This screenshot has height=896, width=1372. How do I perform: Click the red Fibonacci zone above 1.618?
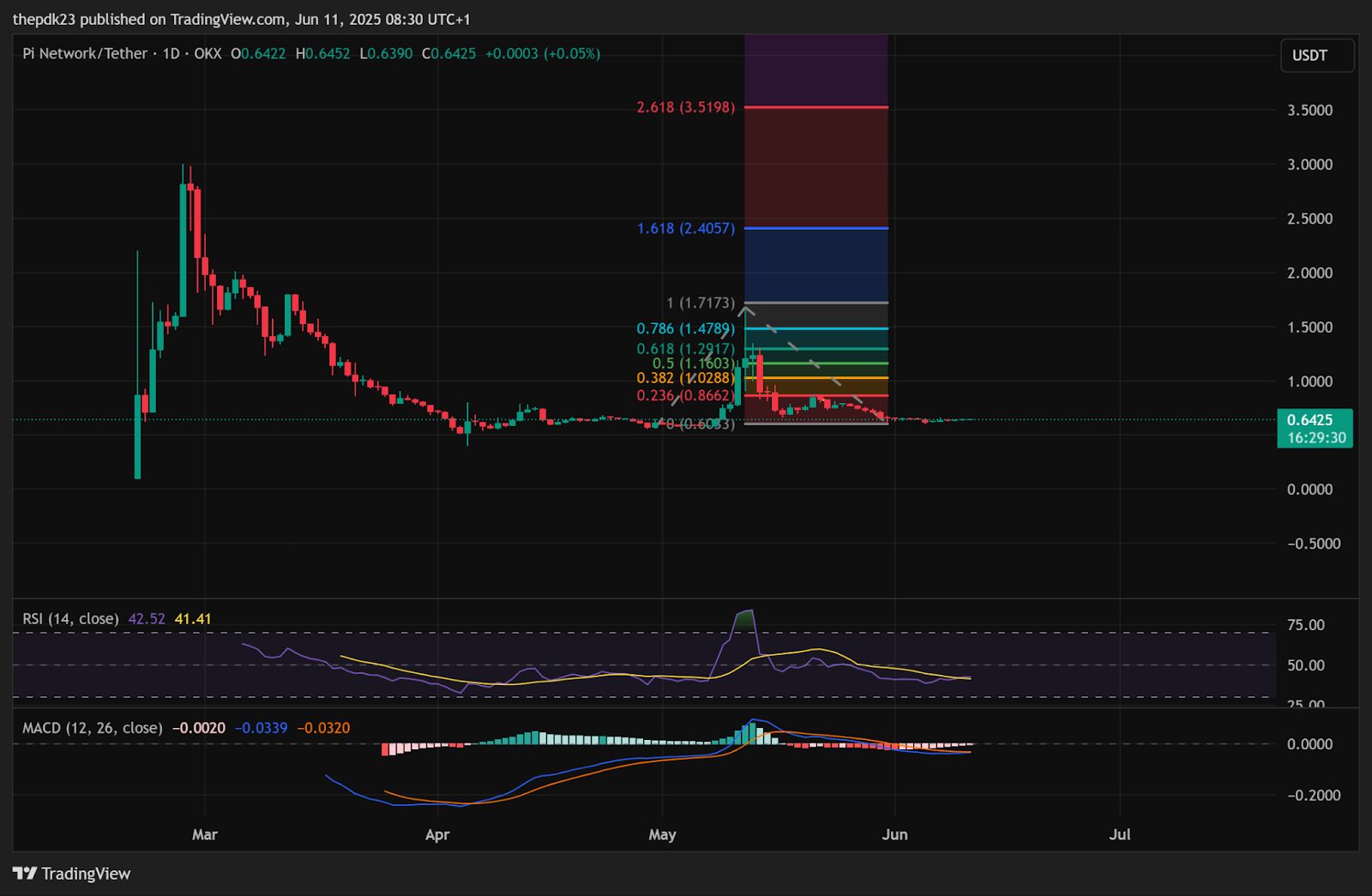[815, 167]
